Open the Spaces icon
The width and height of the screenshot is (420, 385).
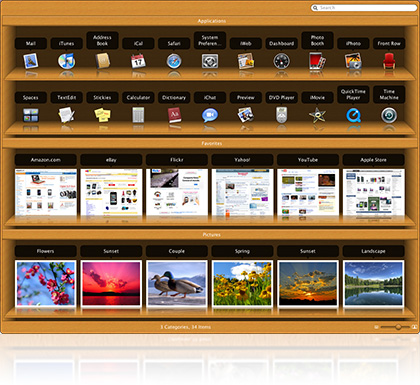pos(31,115)
